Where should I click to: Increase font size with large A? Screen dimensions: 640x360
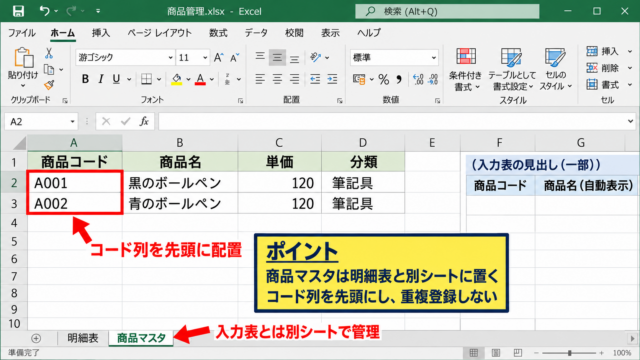coord(219,58)
